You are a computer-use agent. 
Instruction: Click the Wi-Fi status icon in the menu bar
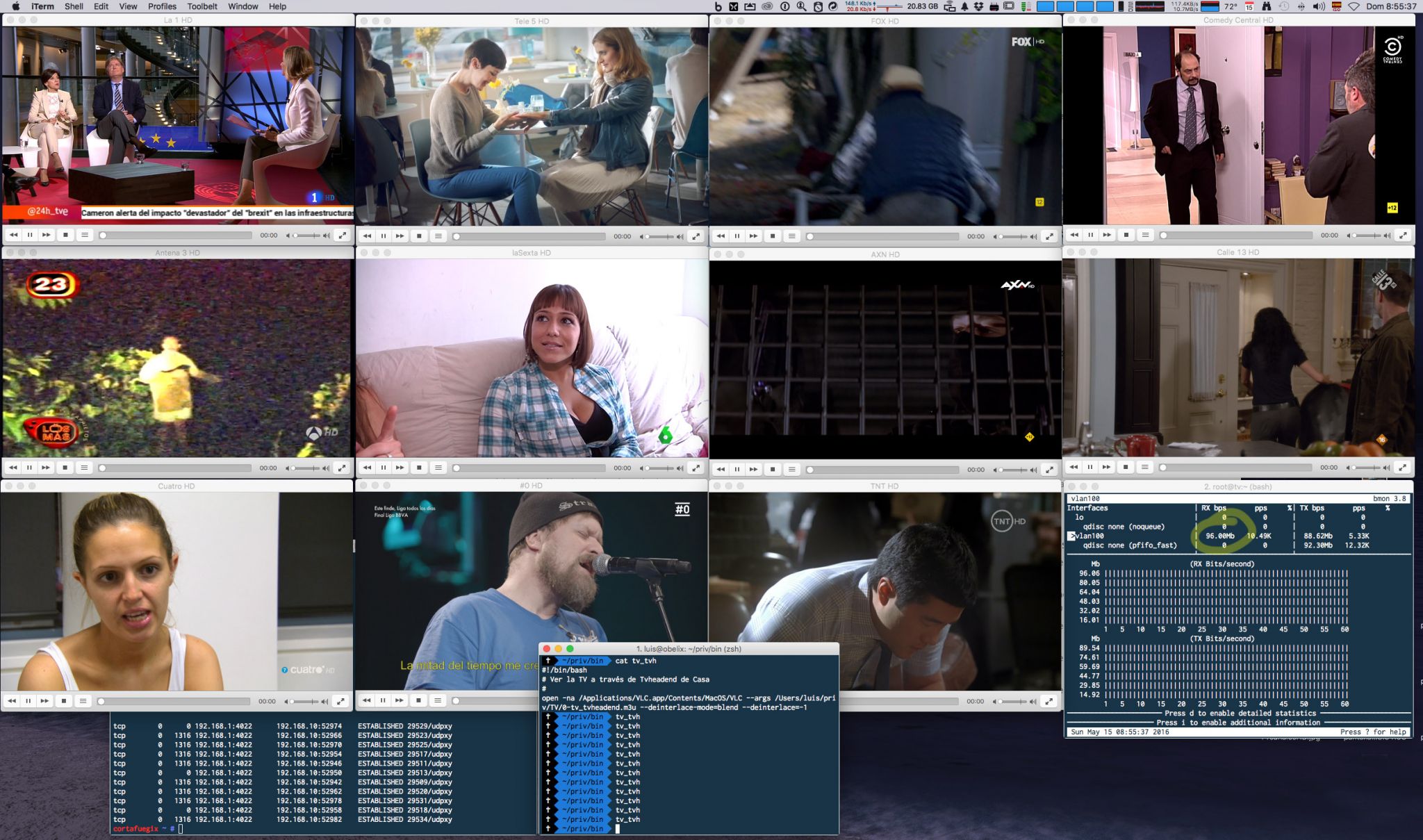click(1354, 6)
